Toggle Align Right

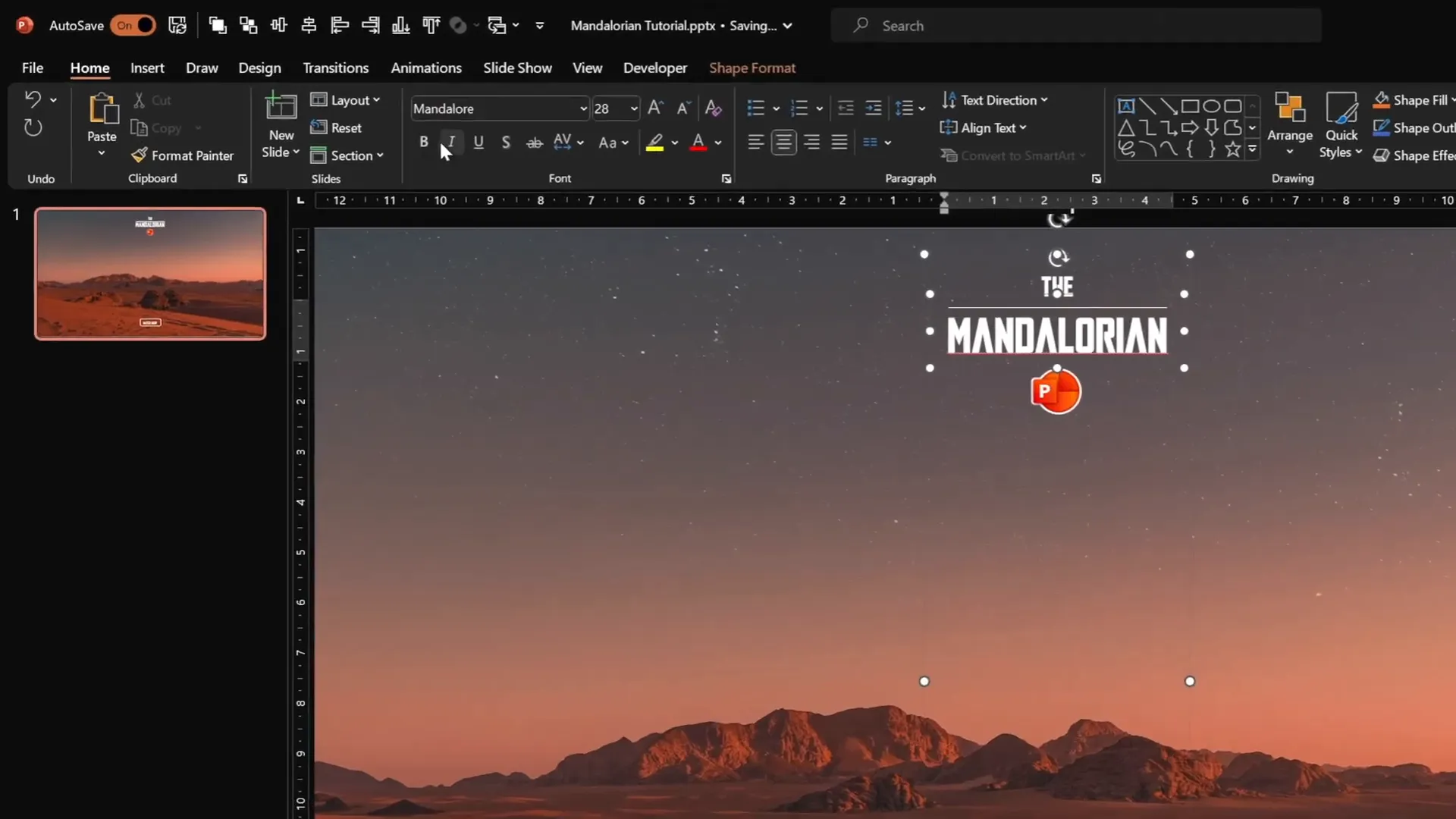811,142
